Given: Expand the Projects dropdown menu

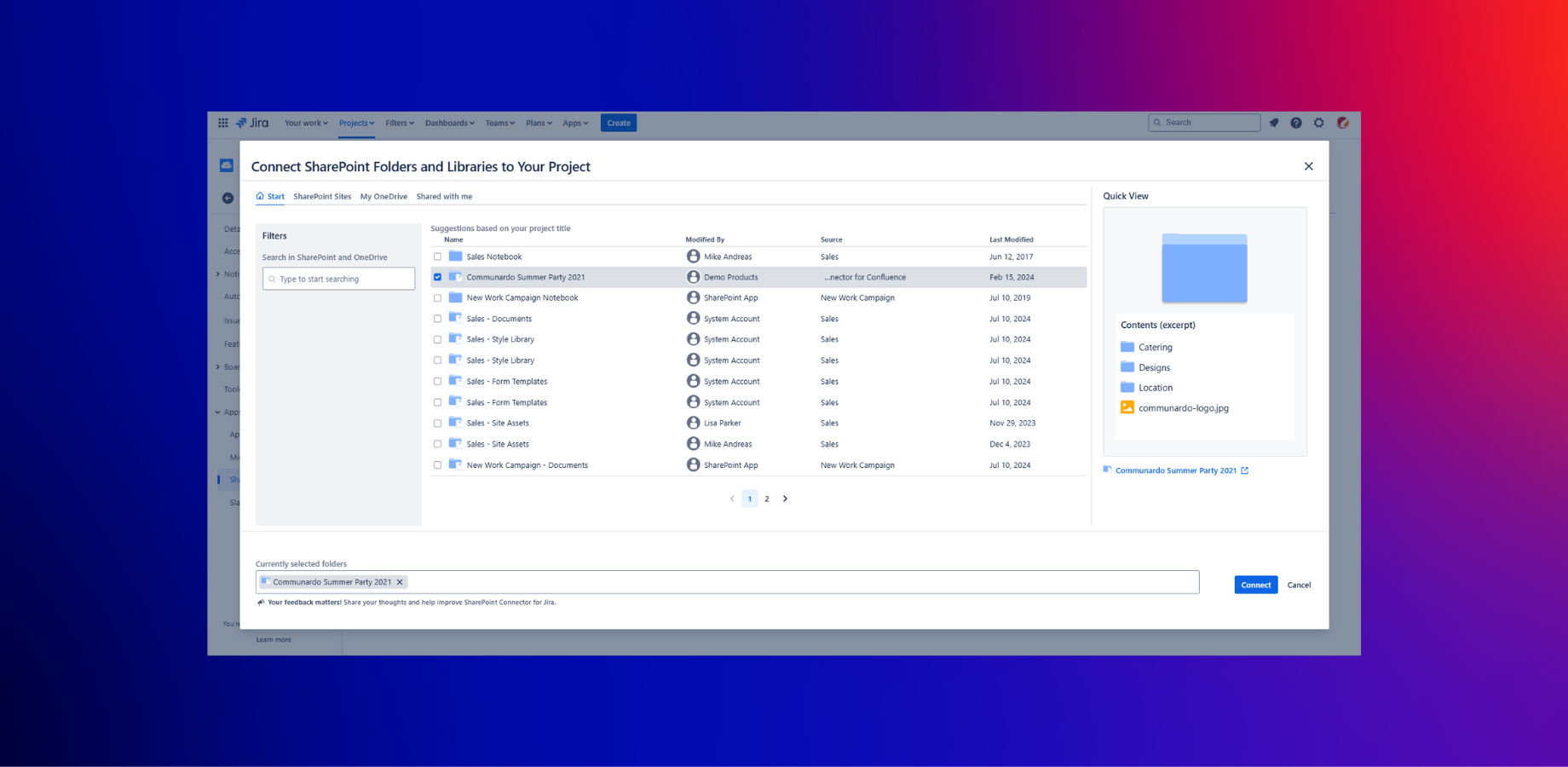Looking at the screenshot, I should pyautogui.click(x=356, y=123).
